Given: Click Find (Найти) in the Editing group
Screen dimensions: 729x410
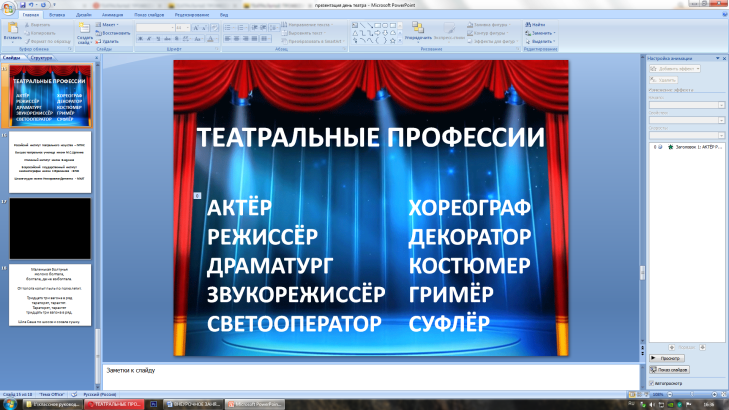Looking at the screenshot, I should click(538, 24).
